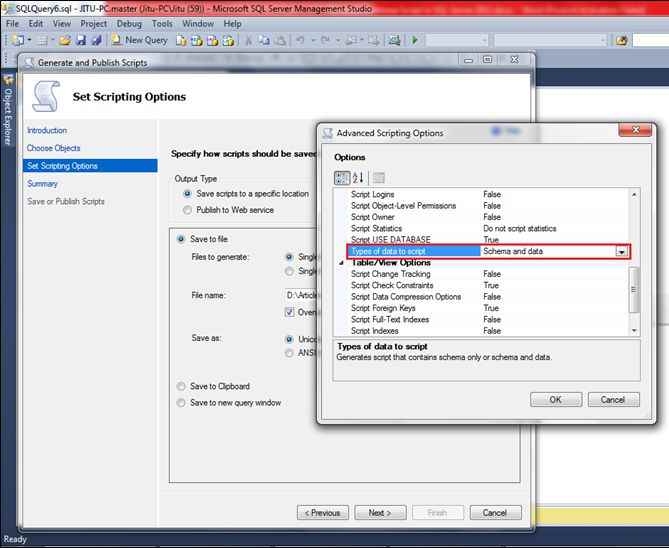Click the Categorized view icon in Options
Viewport: 669px width, 548px height.
(342, 177)
